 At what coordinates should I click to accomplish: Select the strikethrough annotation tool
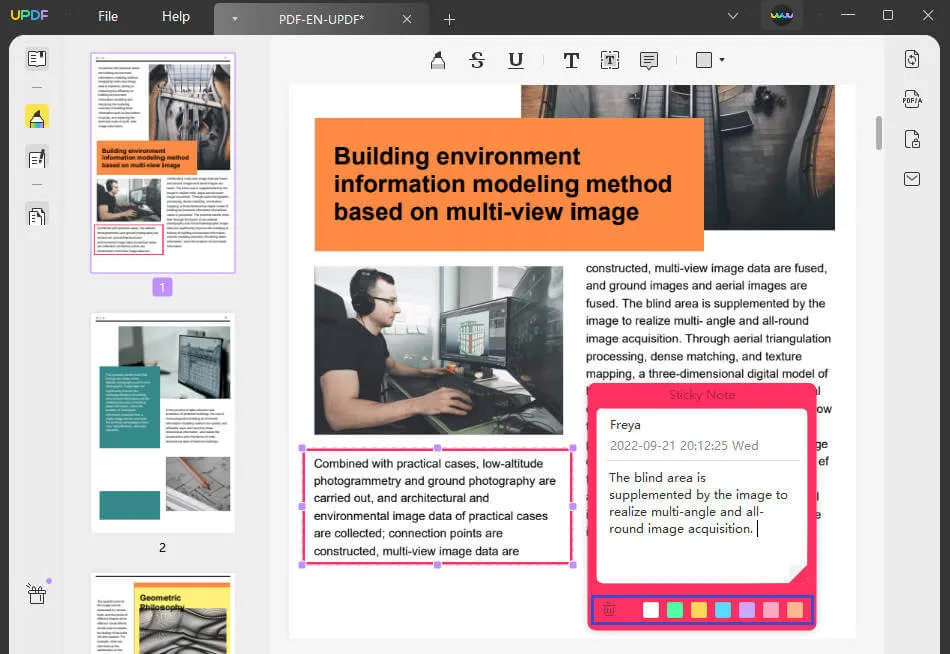[477, 61]
